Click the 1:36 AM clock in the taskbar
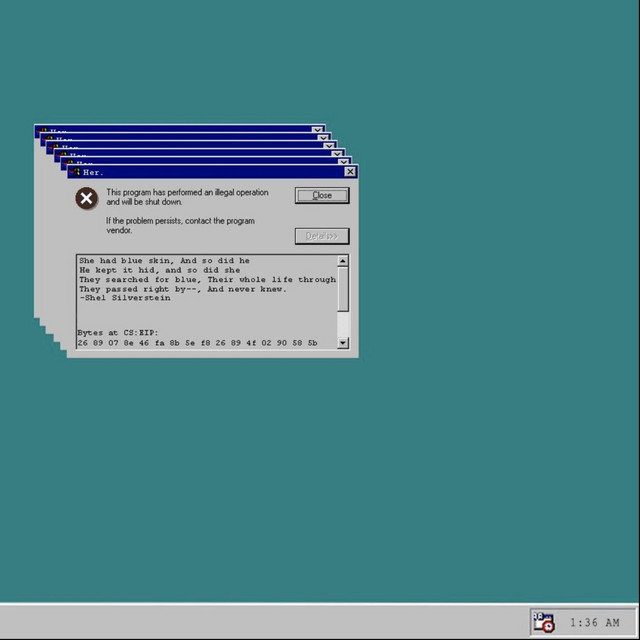Image resolution: width=640 pixels, height=640 pixels. [594, 623]
